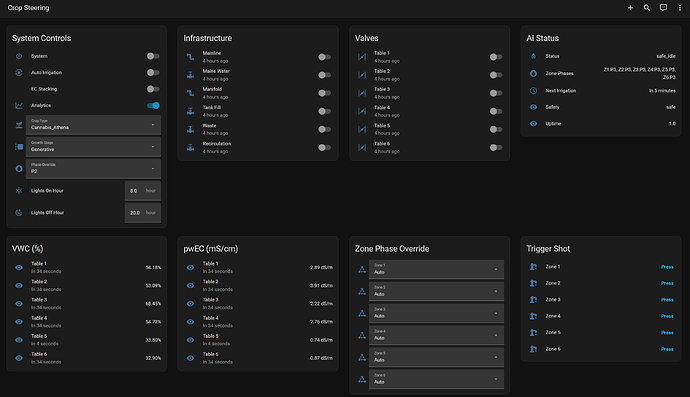Click the pwEC Table 6 eye icon
Image resolution: width=690 pixels, height=397 pixels.
click(190, 358)
